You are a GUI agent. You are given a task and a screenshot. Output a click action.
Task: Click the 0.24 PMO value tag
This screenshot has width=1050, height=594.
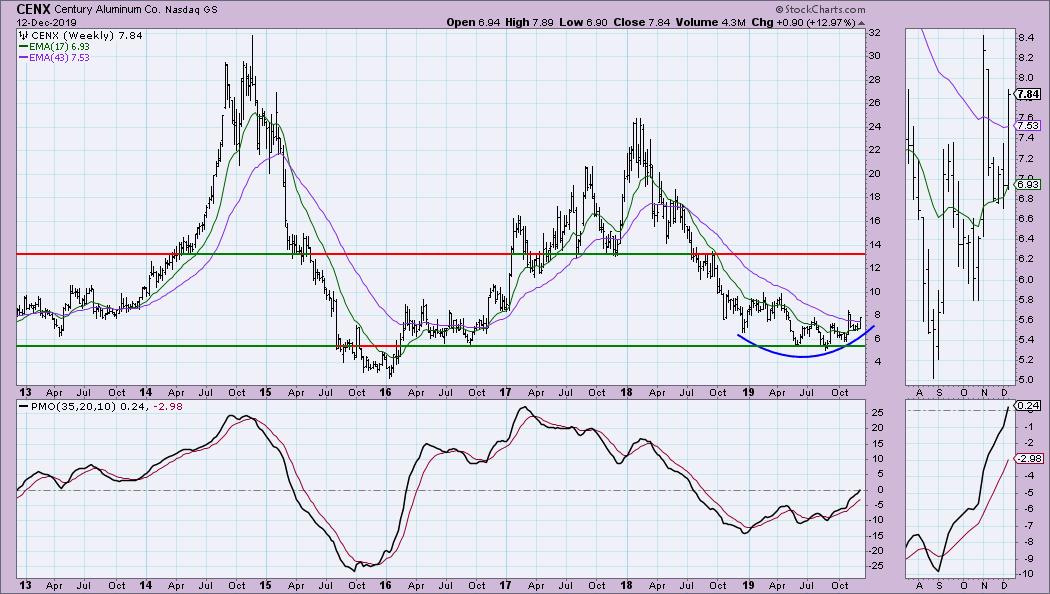(x=1027, y=405)
